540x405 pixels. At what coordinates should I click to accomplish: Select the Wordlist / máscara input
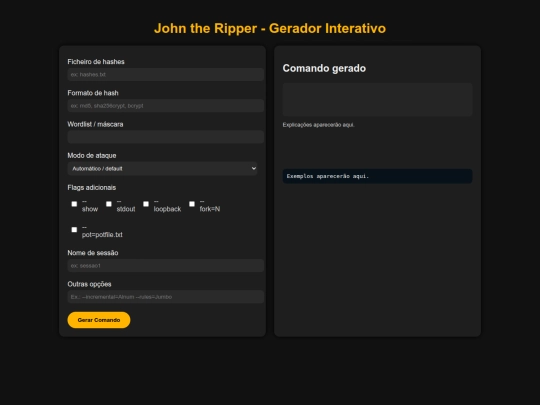166,137
